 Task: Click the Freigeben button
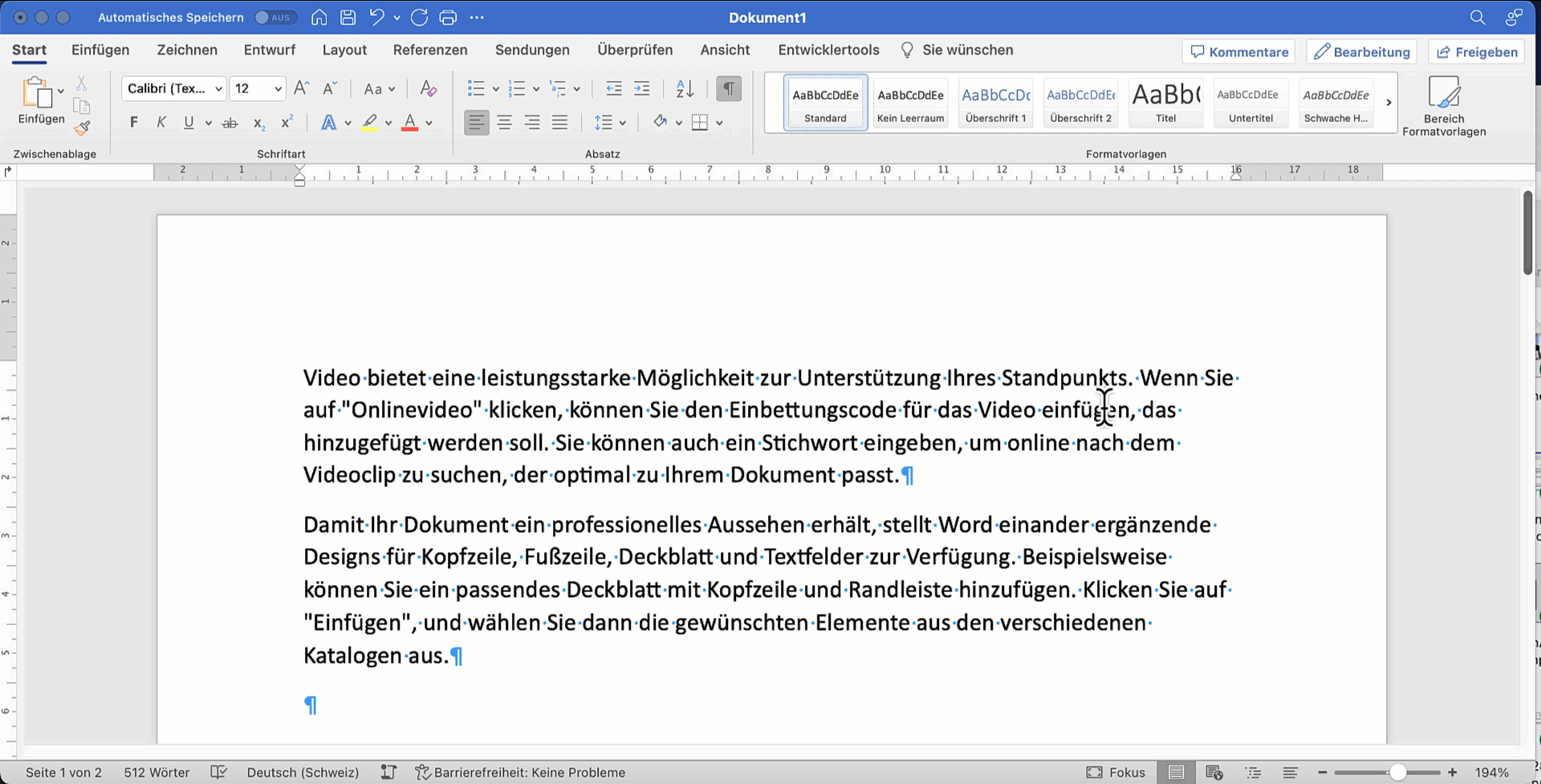point(1477,52)
